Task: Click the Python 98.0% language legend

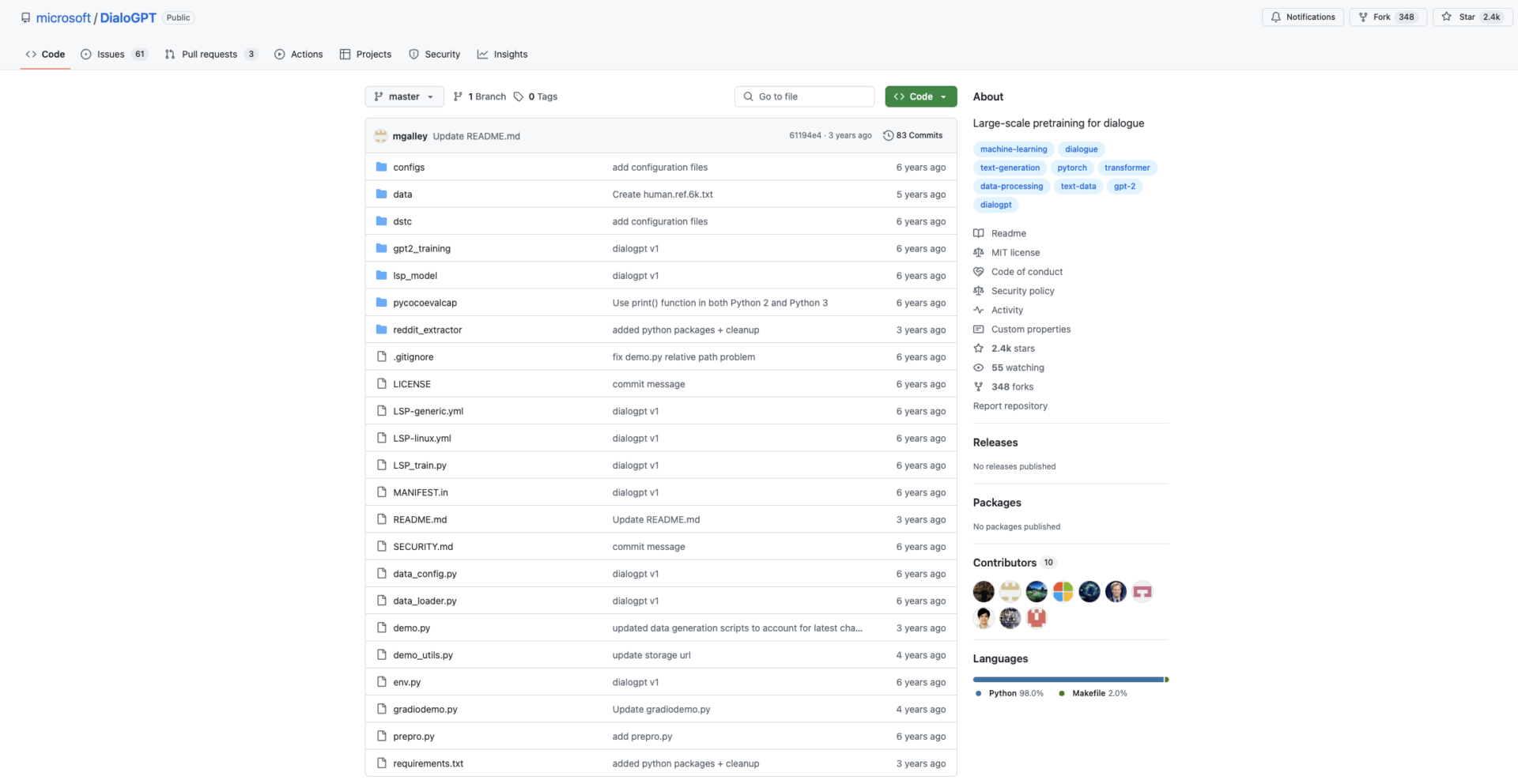Action: pyautogui.click(x=1010, y=693)
